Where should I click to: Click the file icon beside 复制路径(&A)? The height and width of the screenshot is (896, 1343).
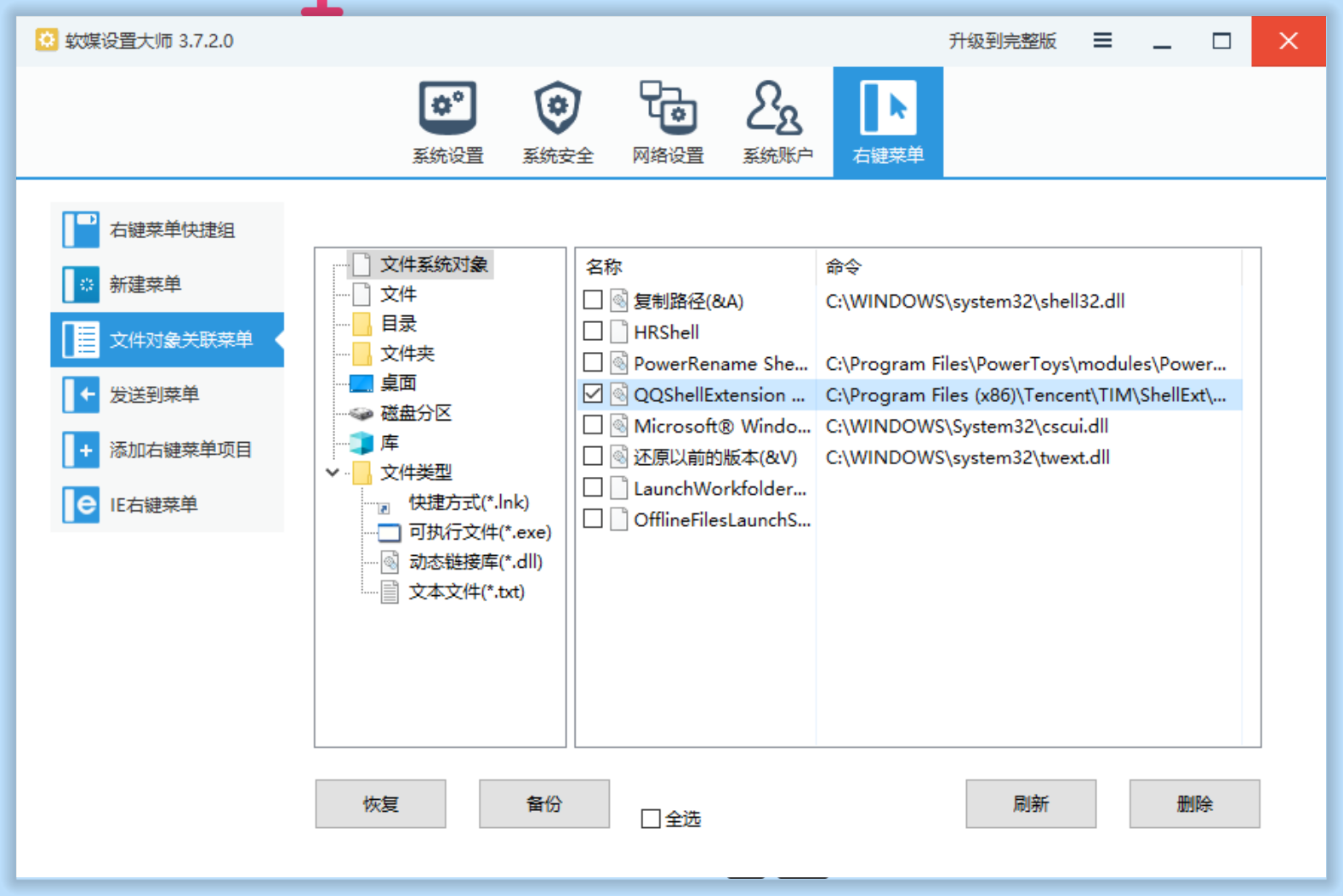click(x=619, y=301)
